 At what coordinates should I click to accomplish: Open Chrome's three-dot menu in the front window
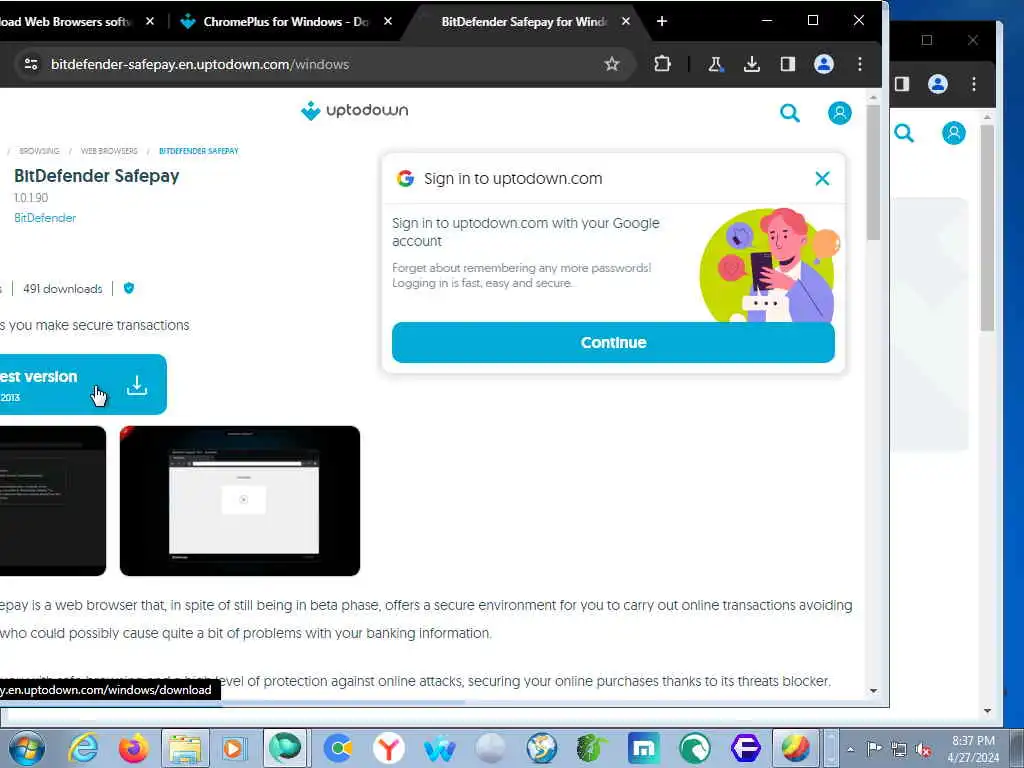coord(859,64)
